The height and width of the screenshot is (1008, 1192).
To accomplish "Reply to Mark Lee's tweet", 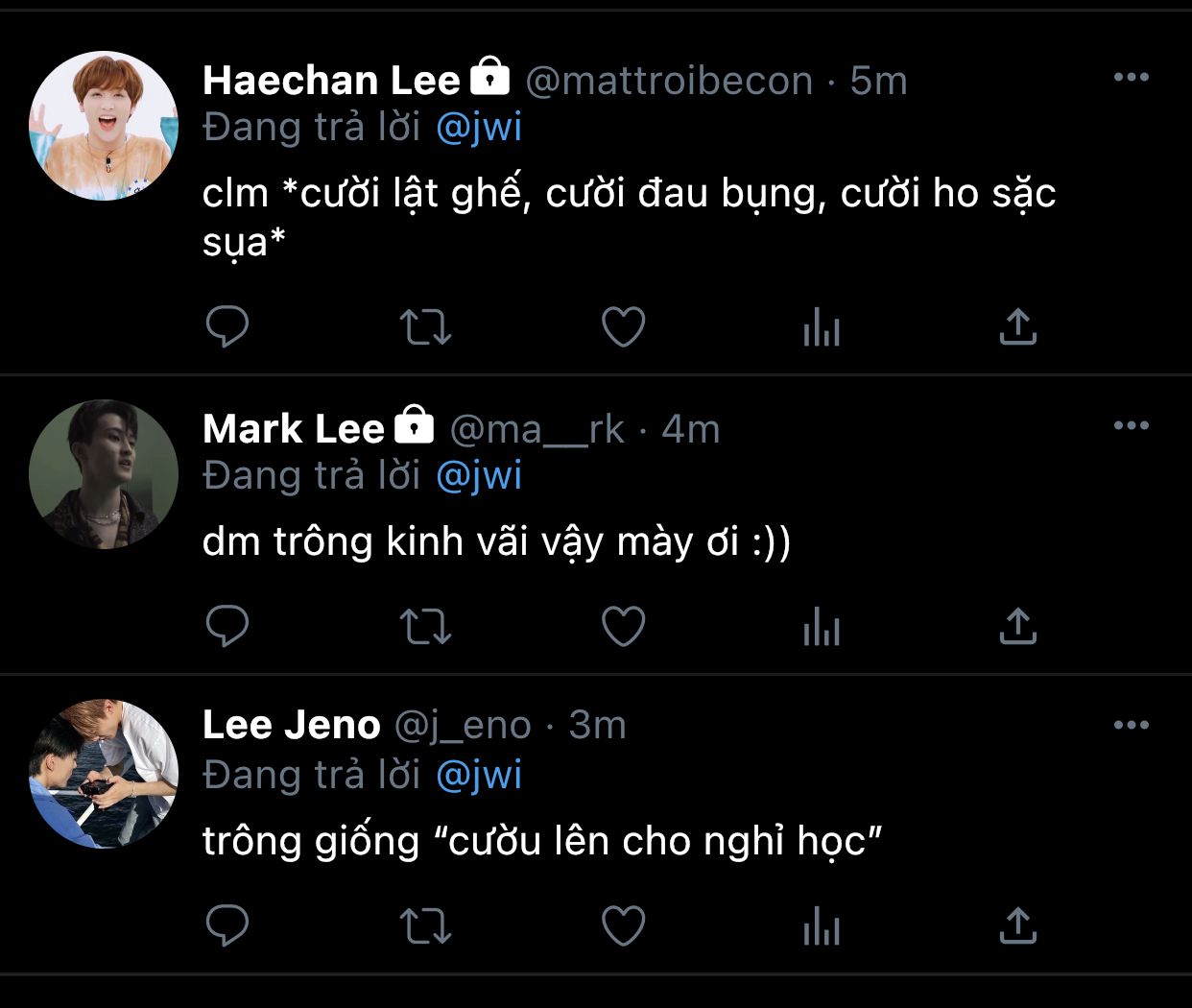I will (x=227, y=627).
